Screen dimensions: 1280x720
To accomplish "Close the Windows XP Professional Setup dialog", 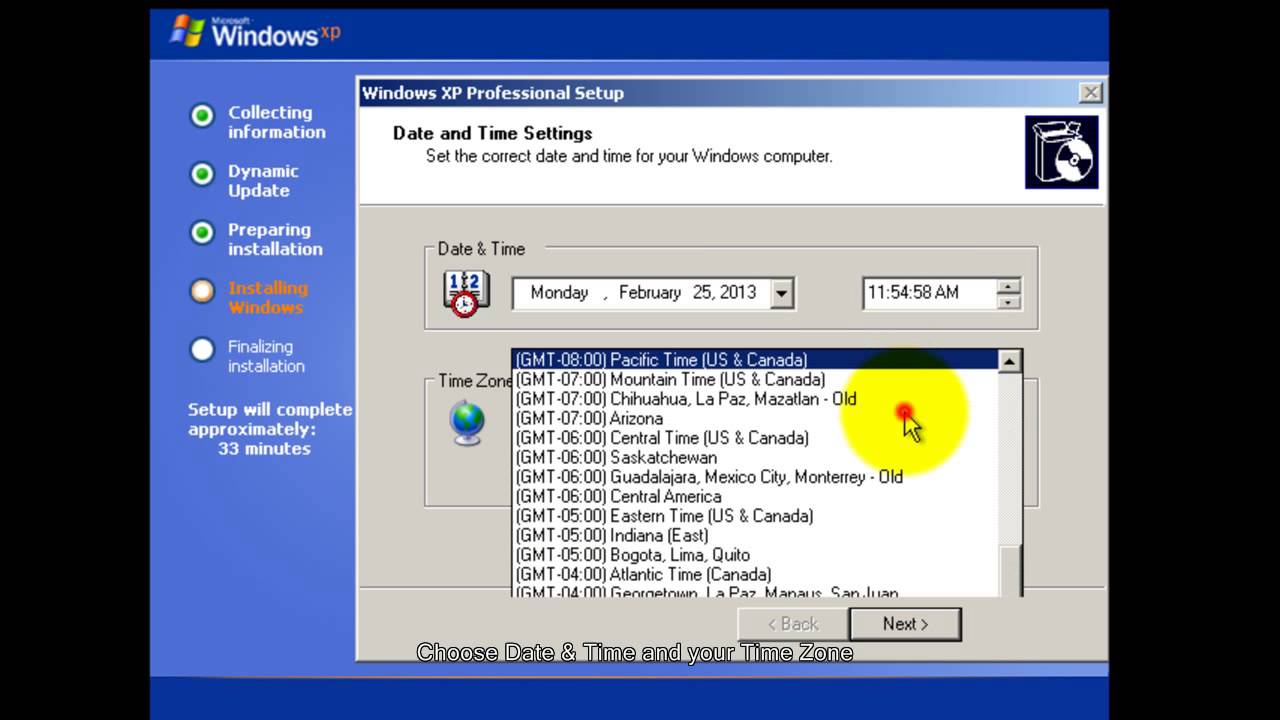I will click(x=1090, y=93).
